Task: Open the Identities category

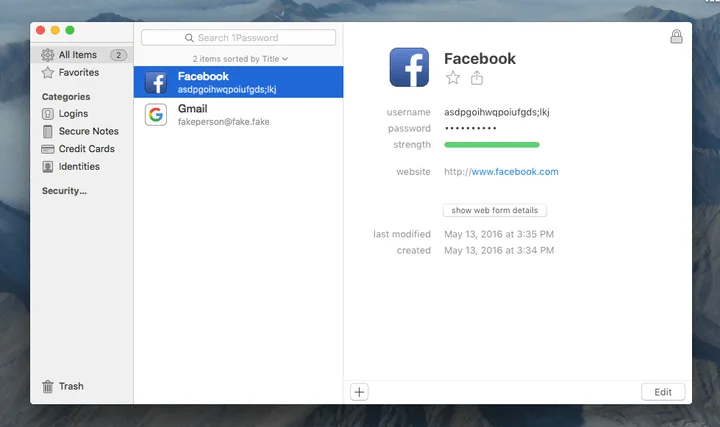Action: click(79, 167)
